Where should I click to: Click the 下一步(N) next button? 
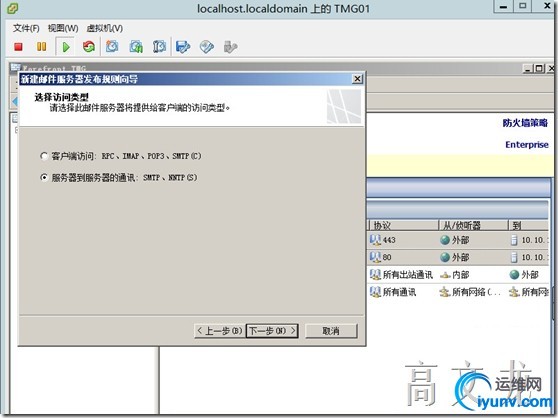pyautogui.click(x=272, y=331)
